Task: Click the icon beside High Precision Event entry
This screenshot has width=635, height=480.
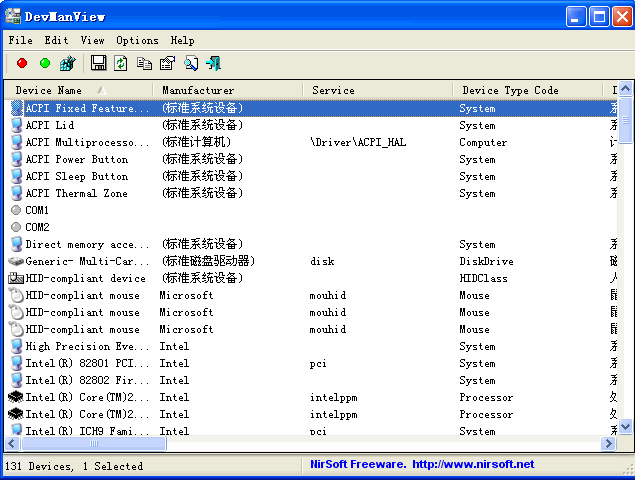Action: pyautogui.click(x=16, y=346)
